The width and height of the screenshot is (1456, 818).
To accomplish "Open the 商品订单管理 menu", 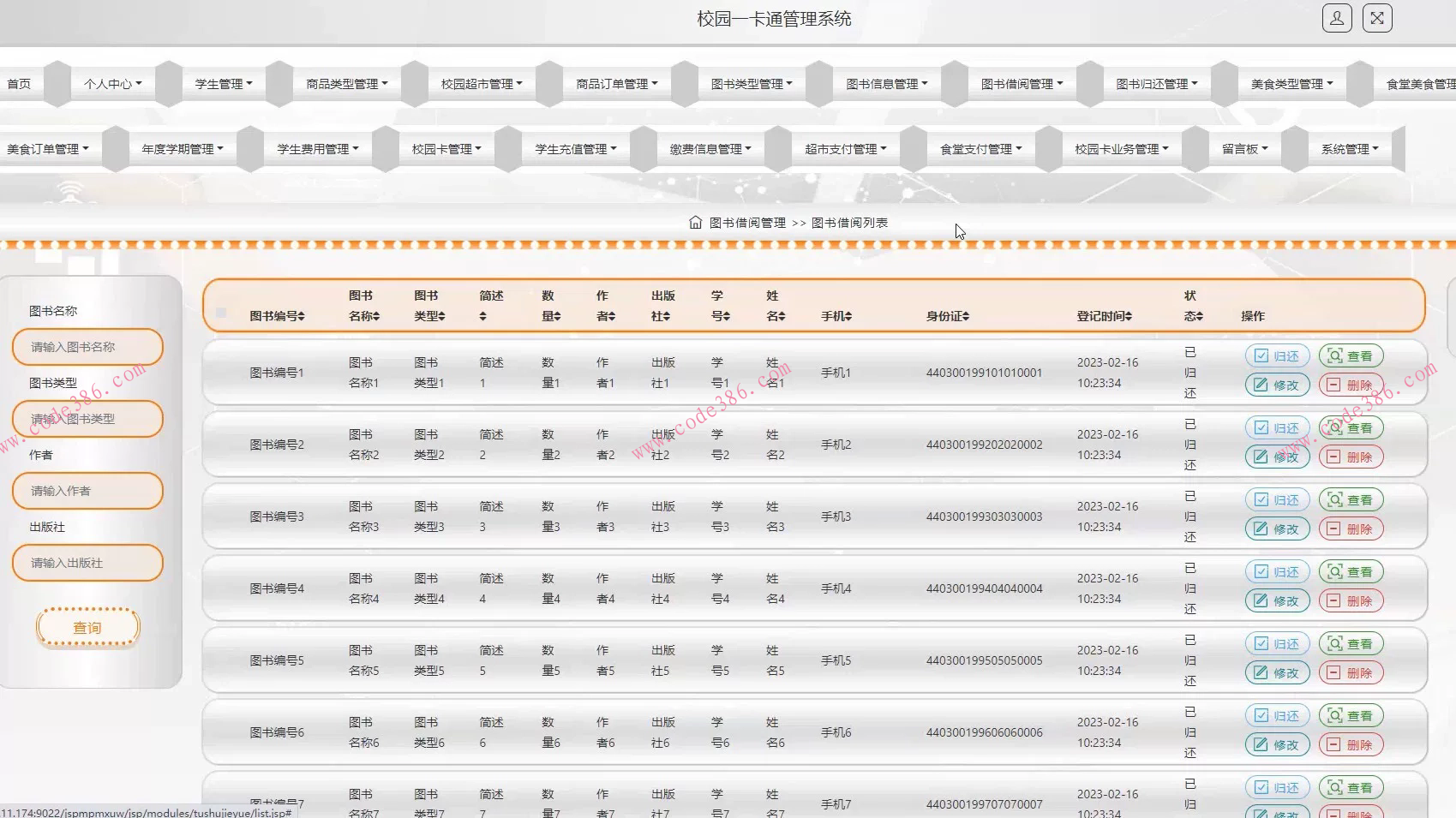I will click(617, 84).
